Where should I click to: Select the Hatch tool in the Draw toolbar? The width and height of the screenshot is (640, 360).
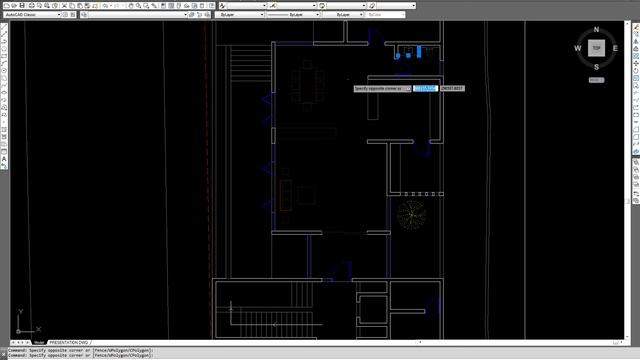click(4, 129)
